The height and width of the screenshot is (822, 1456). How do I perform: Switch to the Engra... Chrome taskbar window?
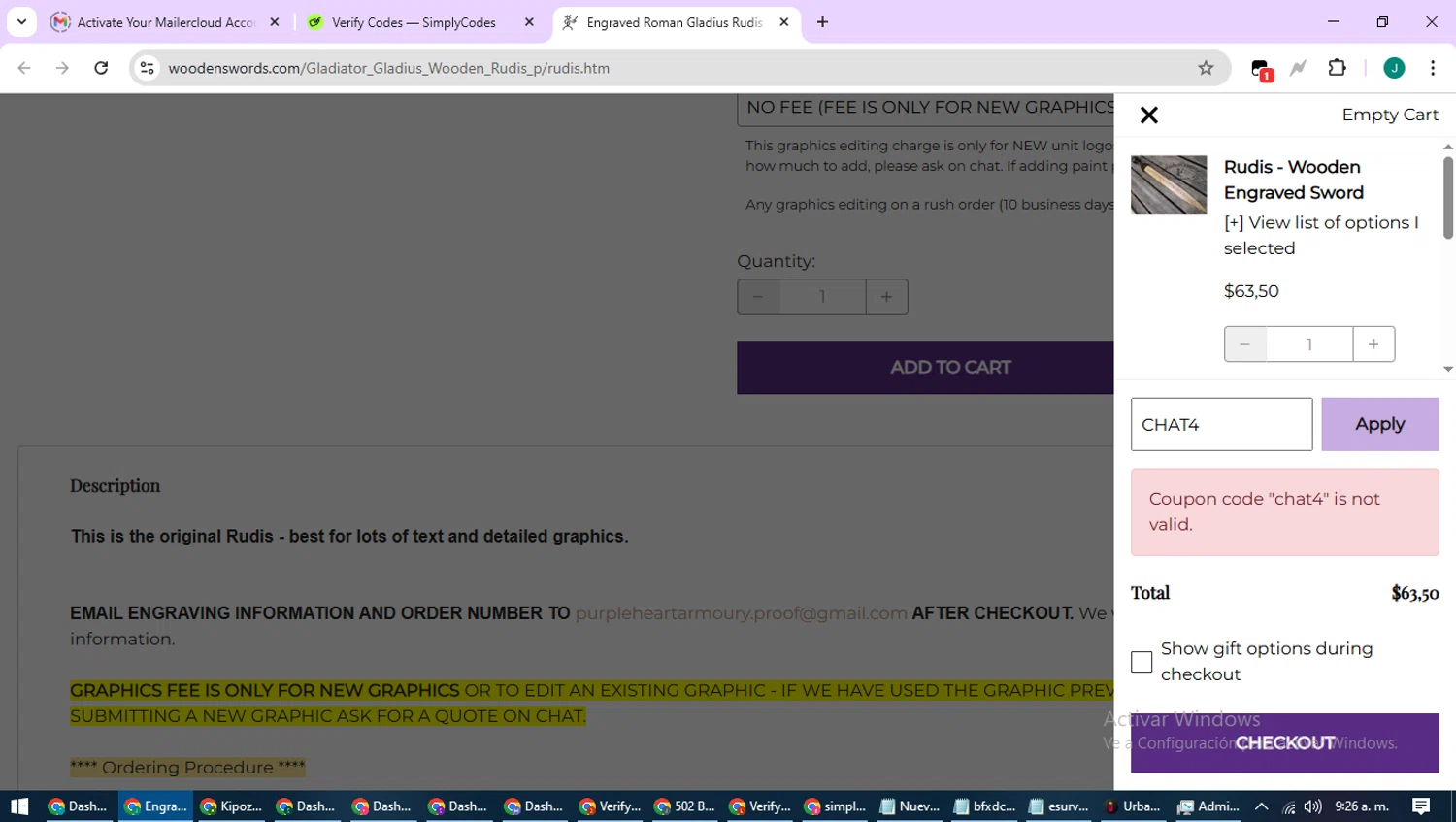[x=155, y=806]
